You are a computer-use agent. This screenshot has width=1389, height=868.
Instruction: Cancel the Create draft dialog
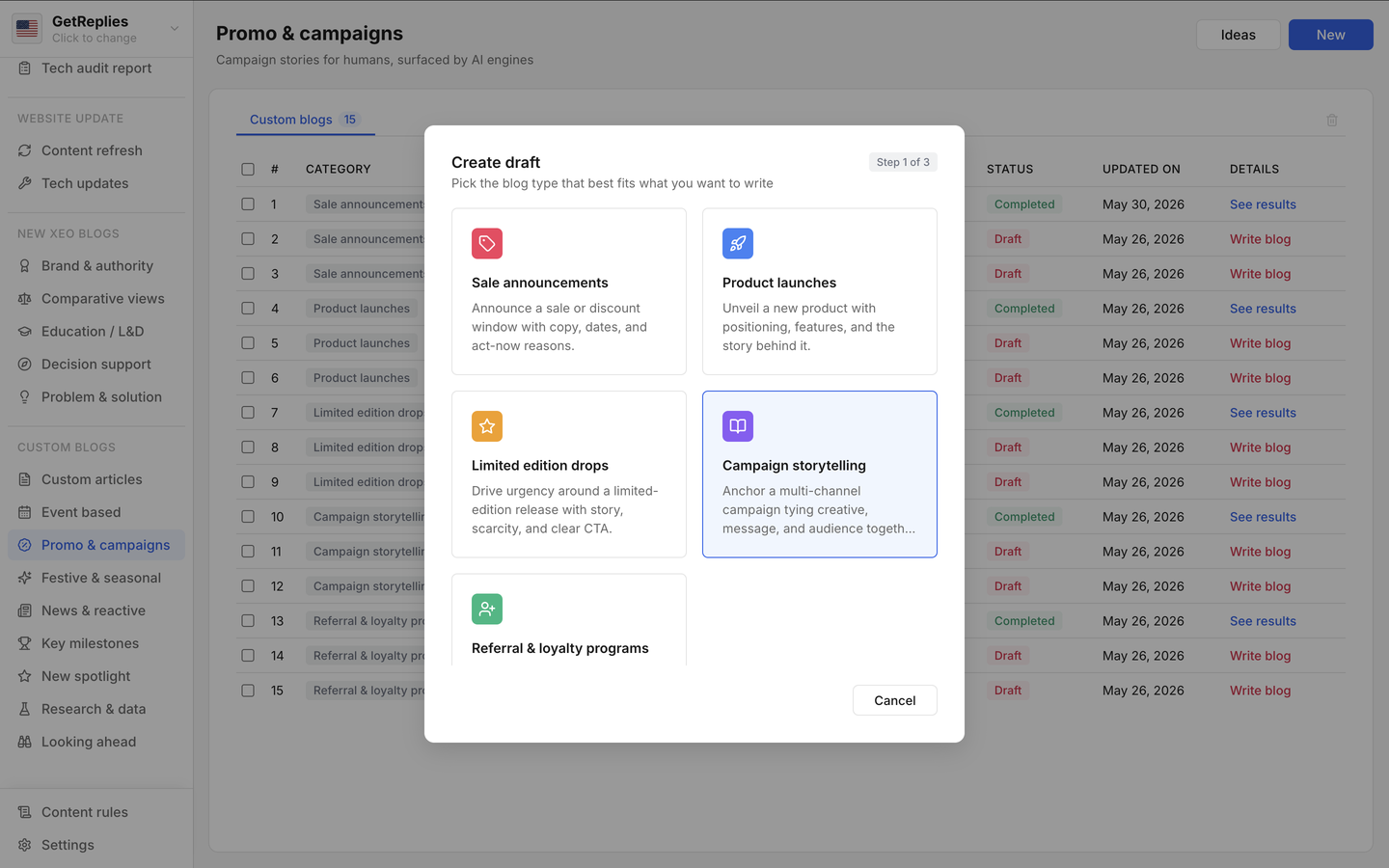point(895,700)
